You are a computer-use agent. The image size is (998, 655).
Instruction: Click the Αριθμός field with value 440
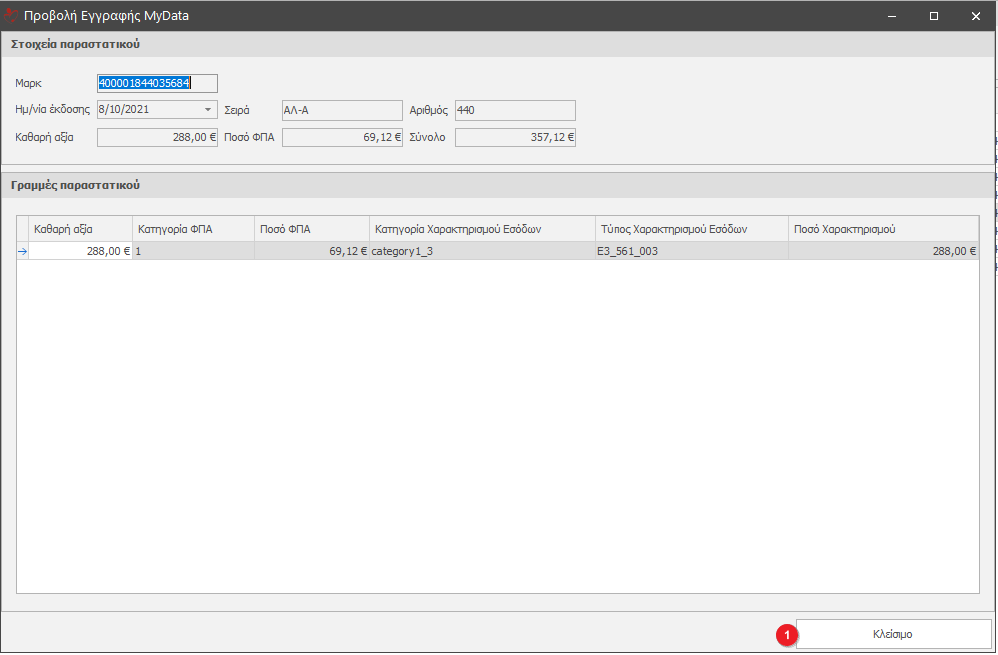[x=515, y=110]
